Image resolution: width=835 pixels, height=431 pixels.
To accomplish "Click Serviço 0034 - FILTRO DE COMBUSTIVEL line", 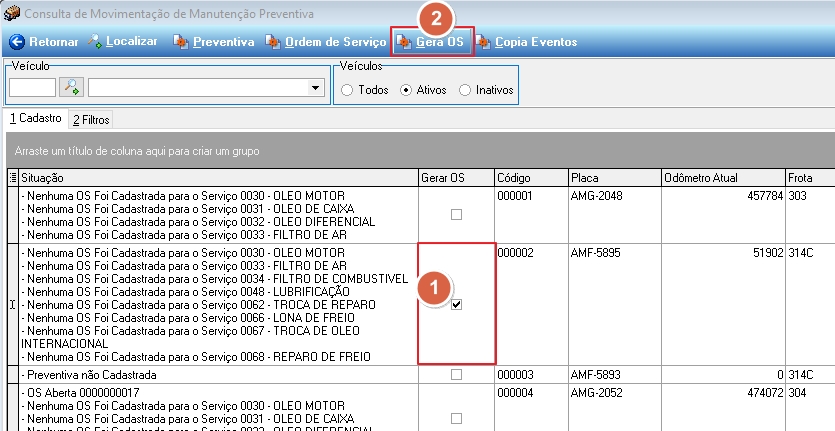I will coord(215,279).
